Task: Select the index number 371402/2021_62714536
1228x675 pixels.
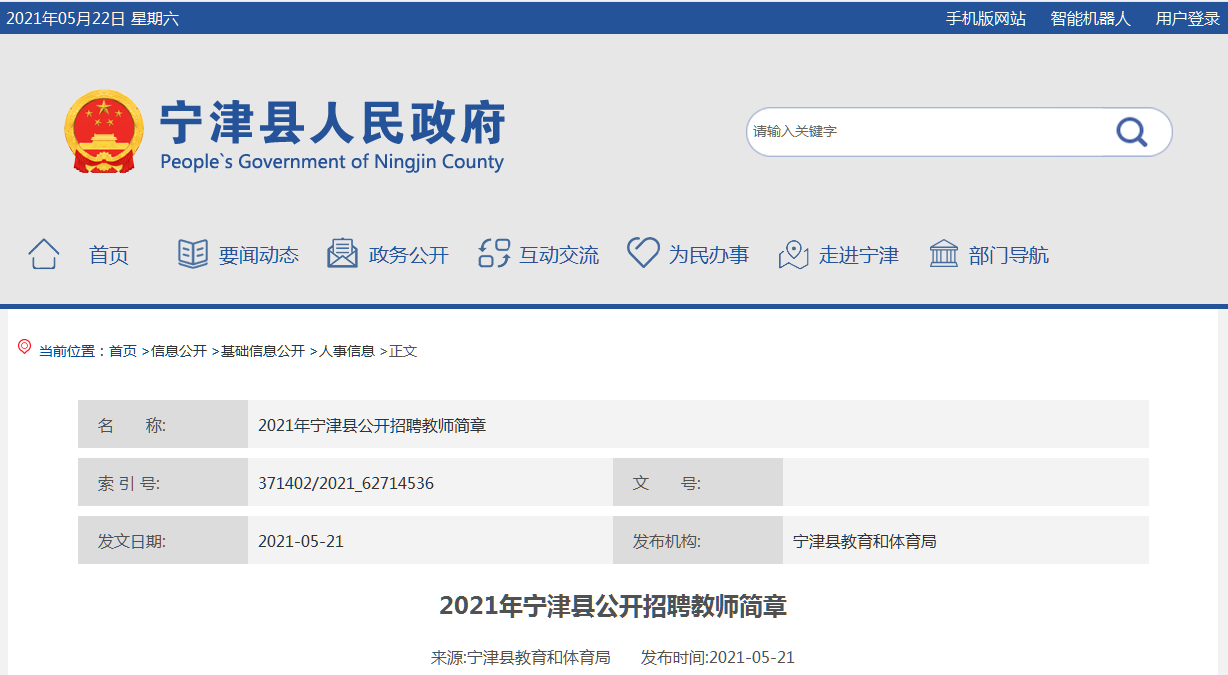Action: pyautogui.click(x=346, y=483)
